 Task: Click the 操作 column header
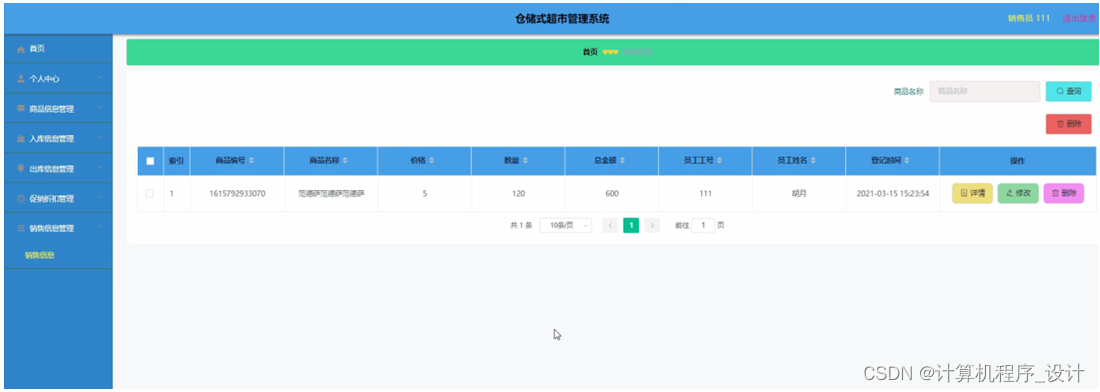1017,161
